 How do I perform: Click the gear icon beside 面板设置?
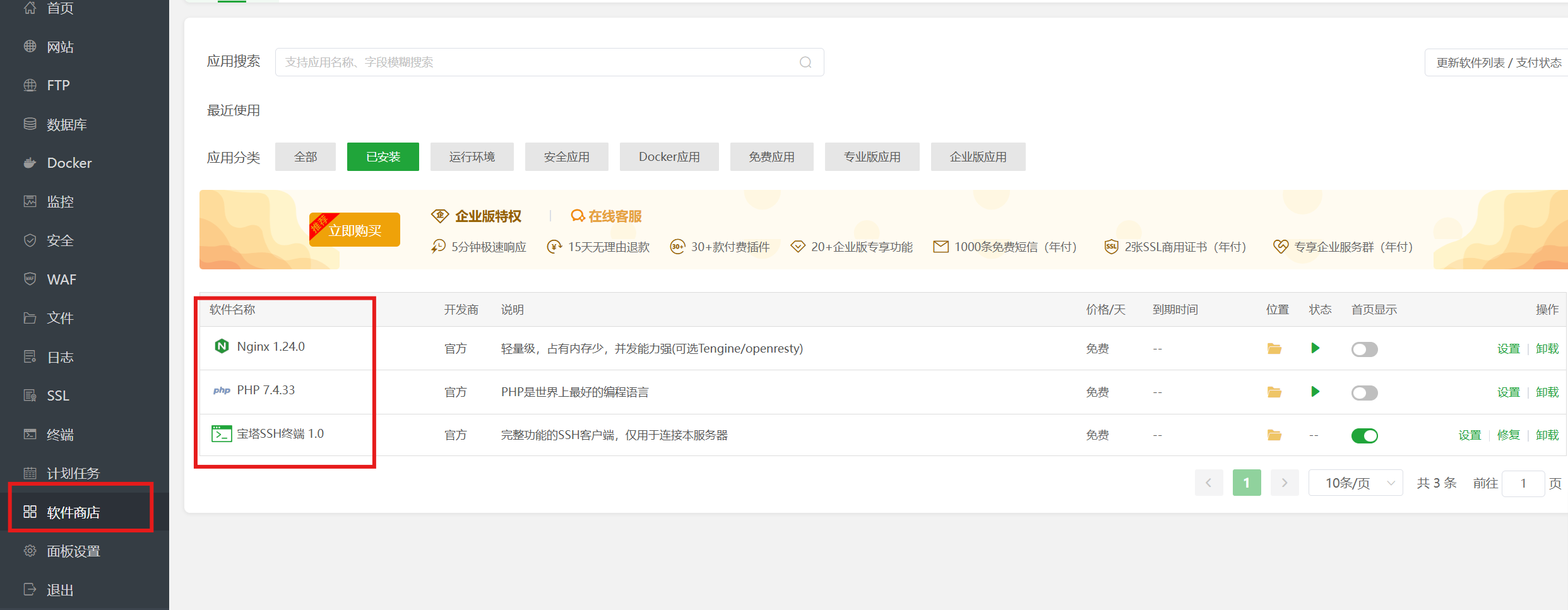click(x=30, y=551)
